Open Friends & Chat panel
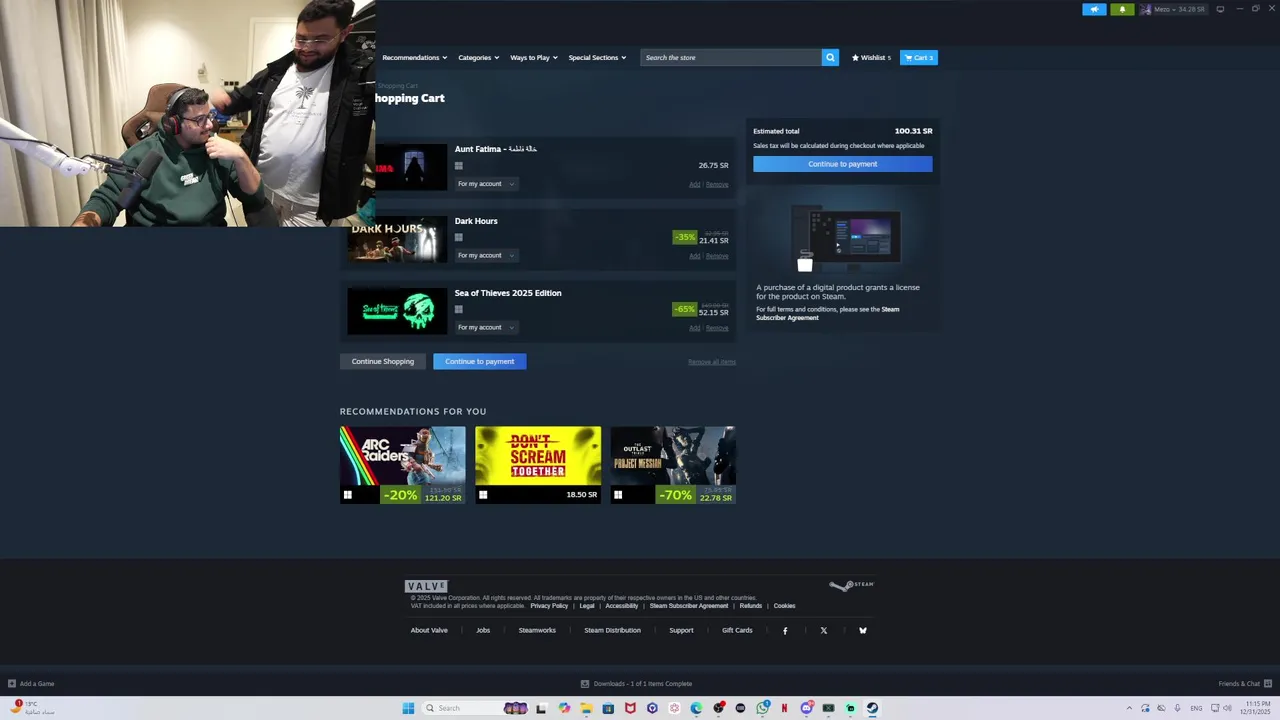The image size is (1280, 720). pyautogui.click(x=1244, y=684)
